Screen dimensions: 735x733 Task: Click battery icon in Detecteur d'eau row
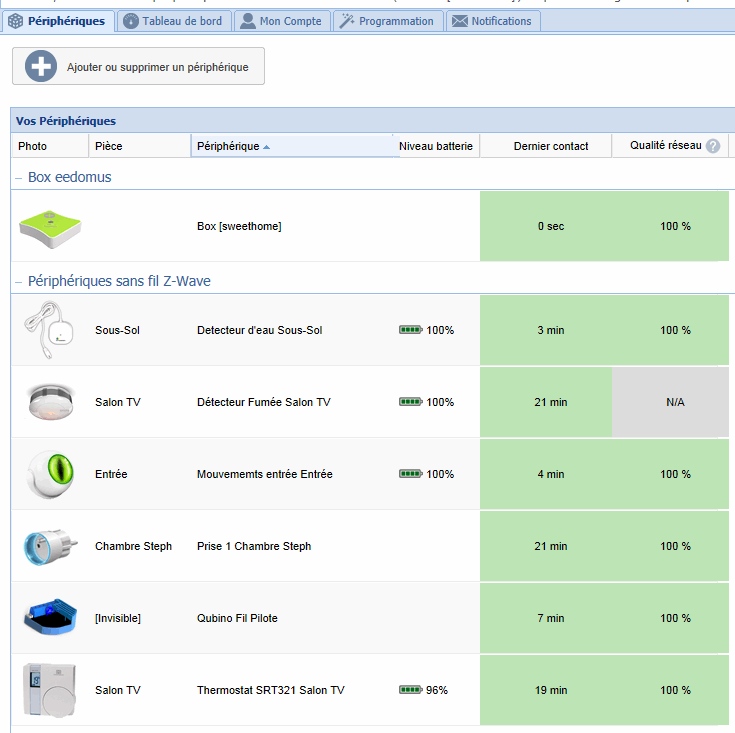coord(411,330)
